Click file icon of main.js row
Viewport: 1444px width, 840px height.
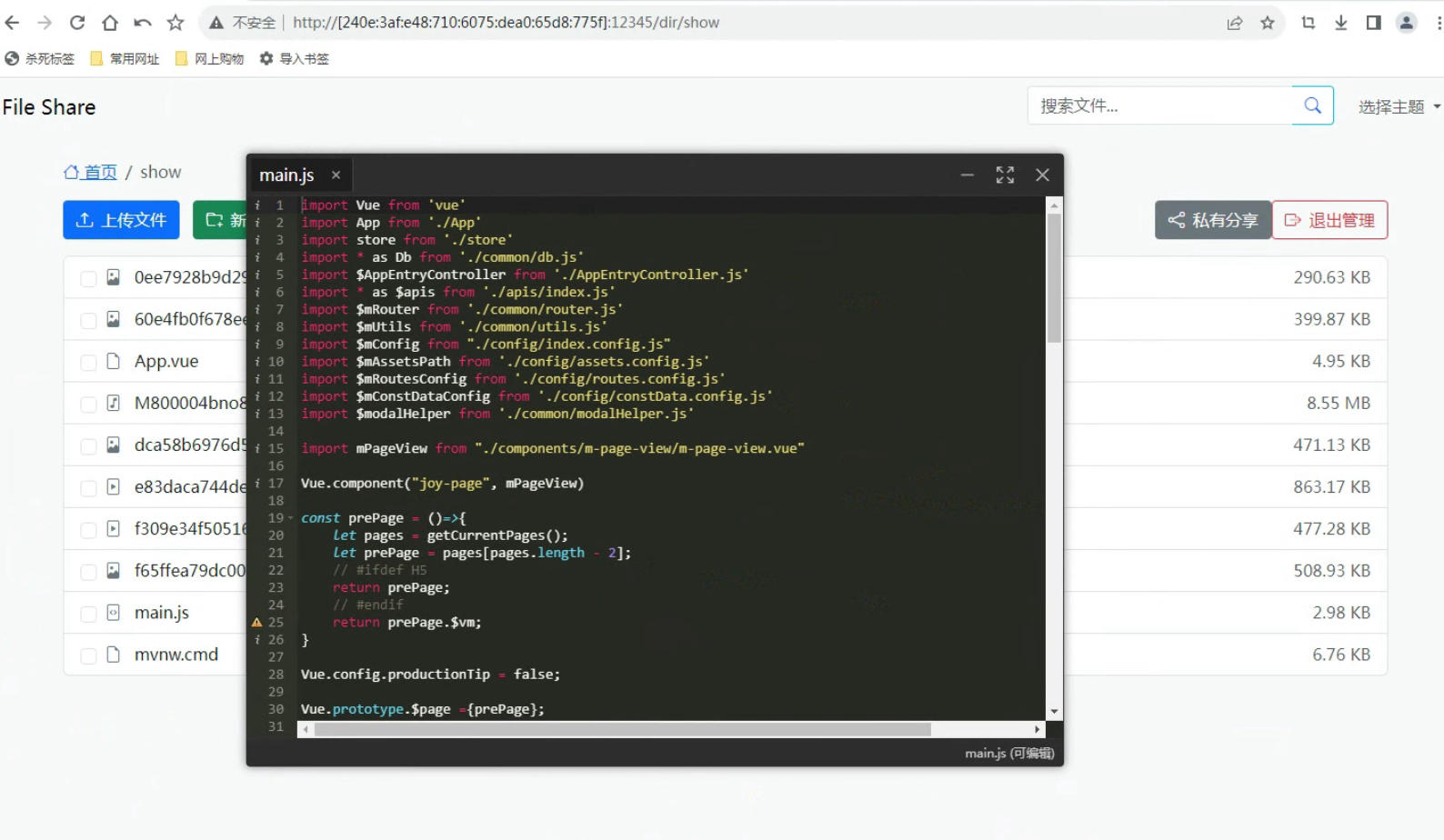tap(114, 613)
